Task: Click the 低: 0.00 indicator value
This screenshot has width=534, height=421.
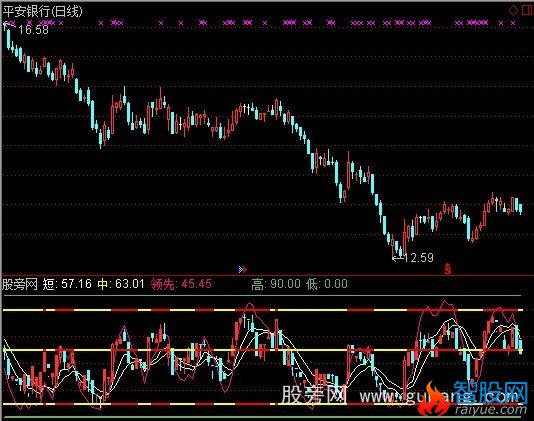Action: point(327,284)
